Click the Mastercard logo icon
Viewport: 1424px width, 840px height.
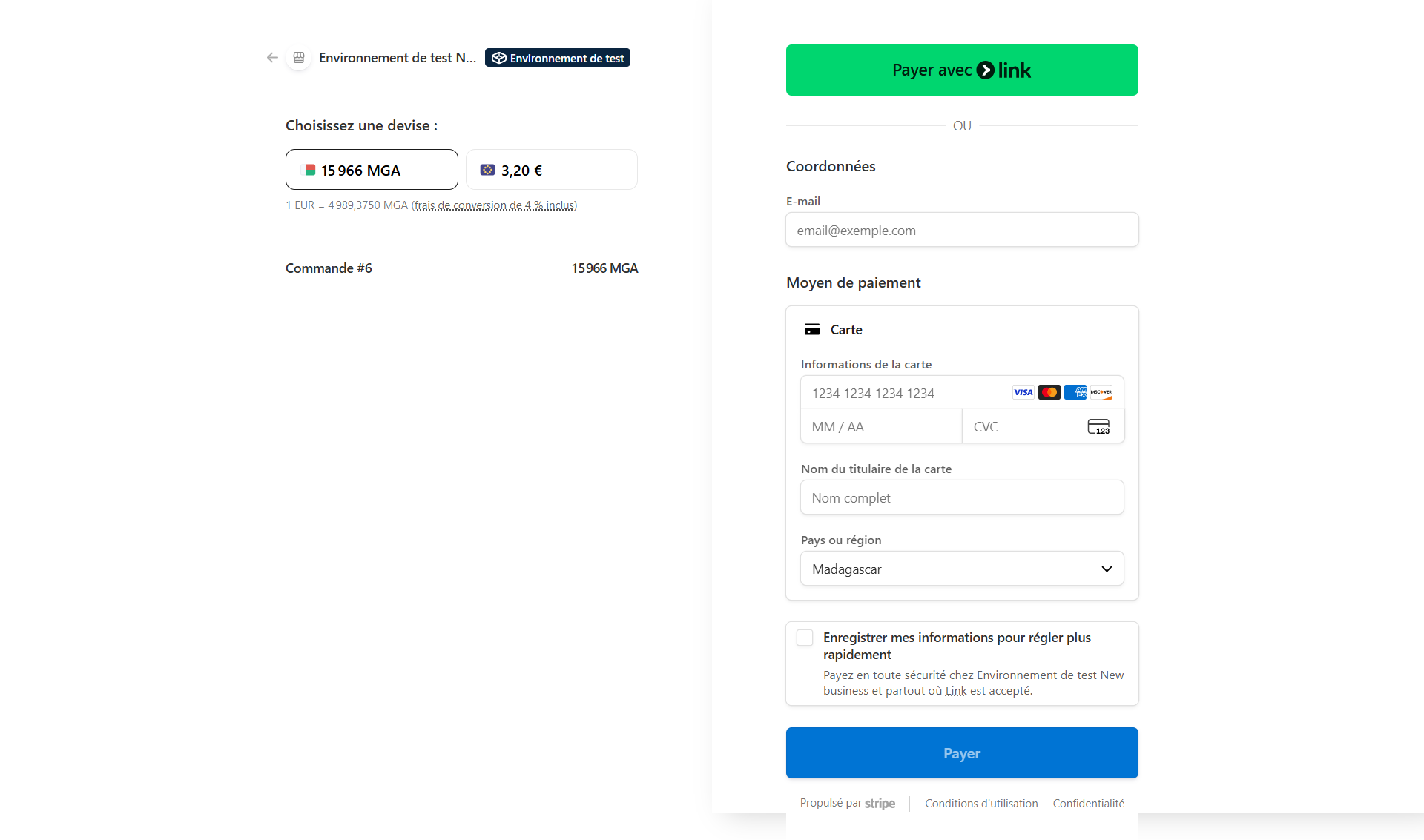coord(1049,392)
